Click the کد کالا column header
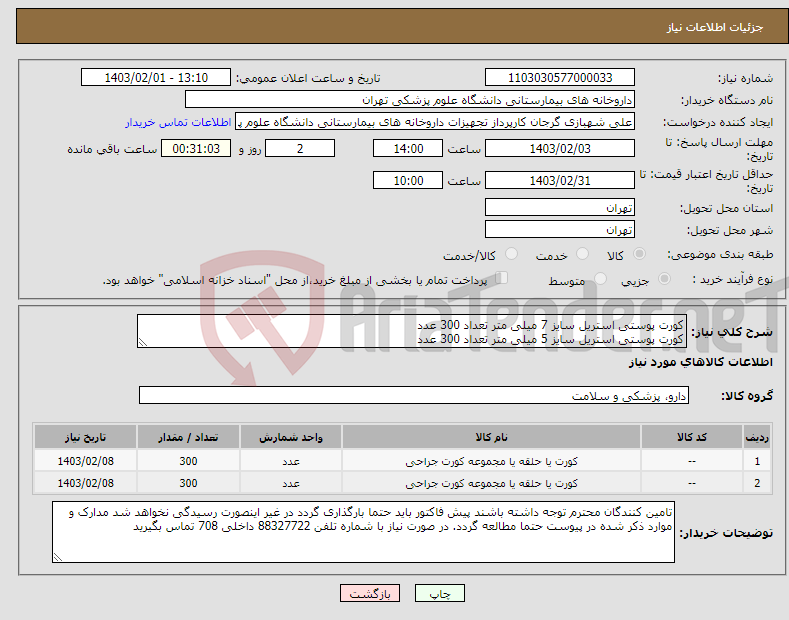This screenshot has width=789, height=620. (692, 437)
